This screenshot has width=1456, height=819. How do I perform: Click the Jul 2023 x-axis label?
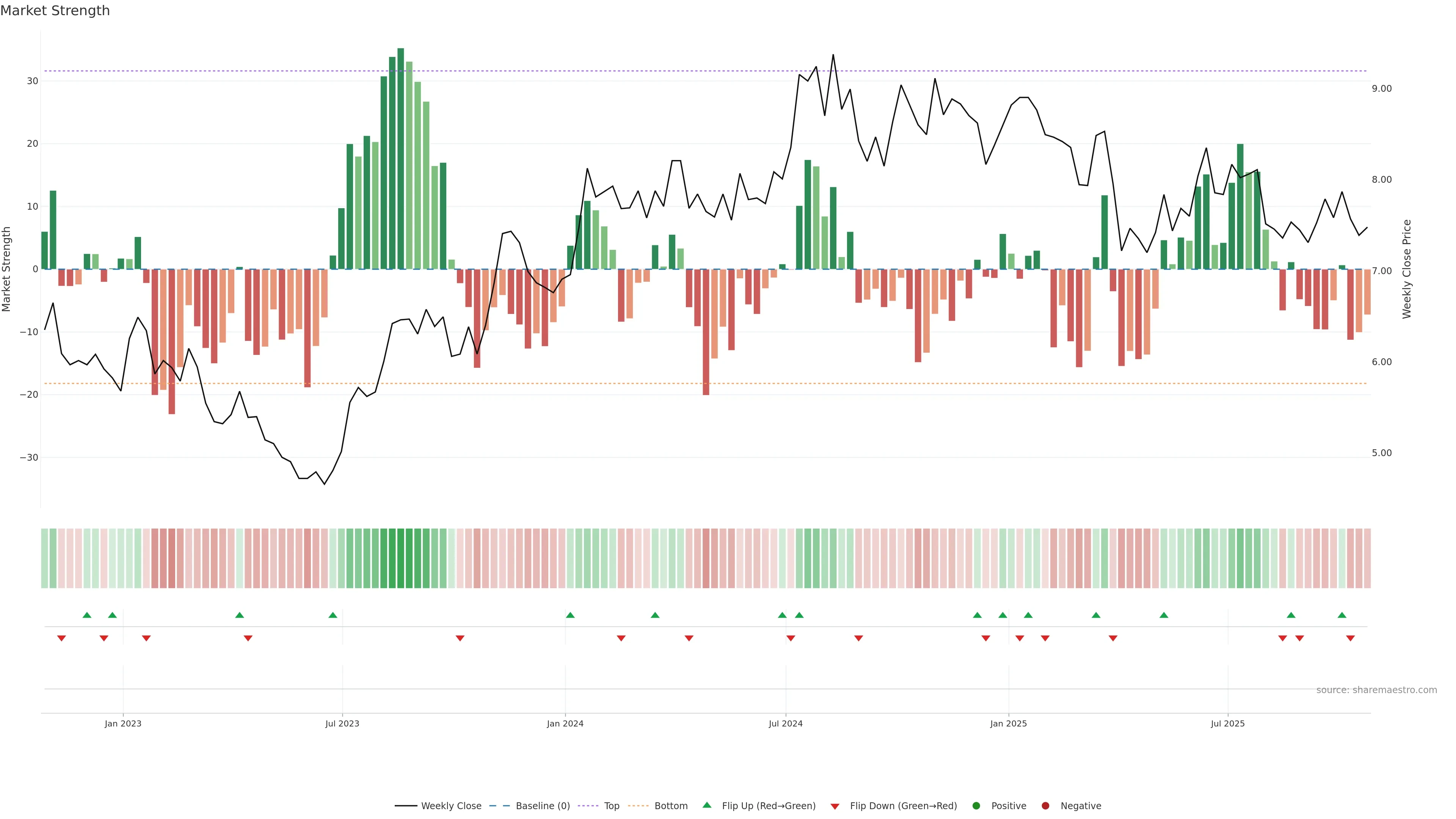click(342, 723)
